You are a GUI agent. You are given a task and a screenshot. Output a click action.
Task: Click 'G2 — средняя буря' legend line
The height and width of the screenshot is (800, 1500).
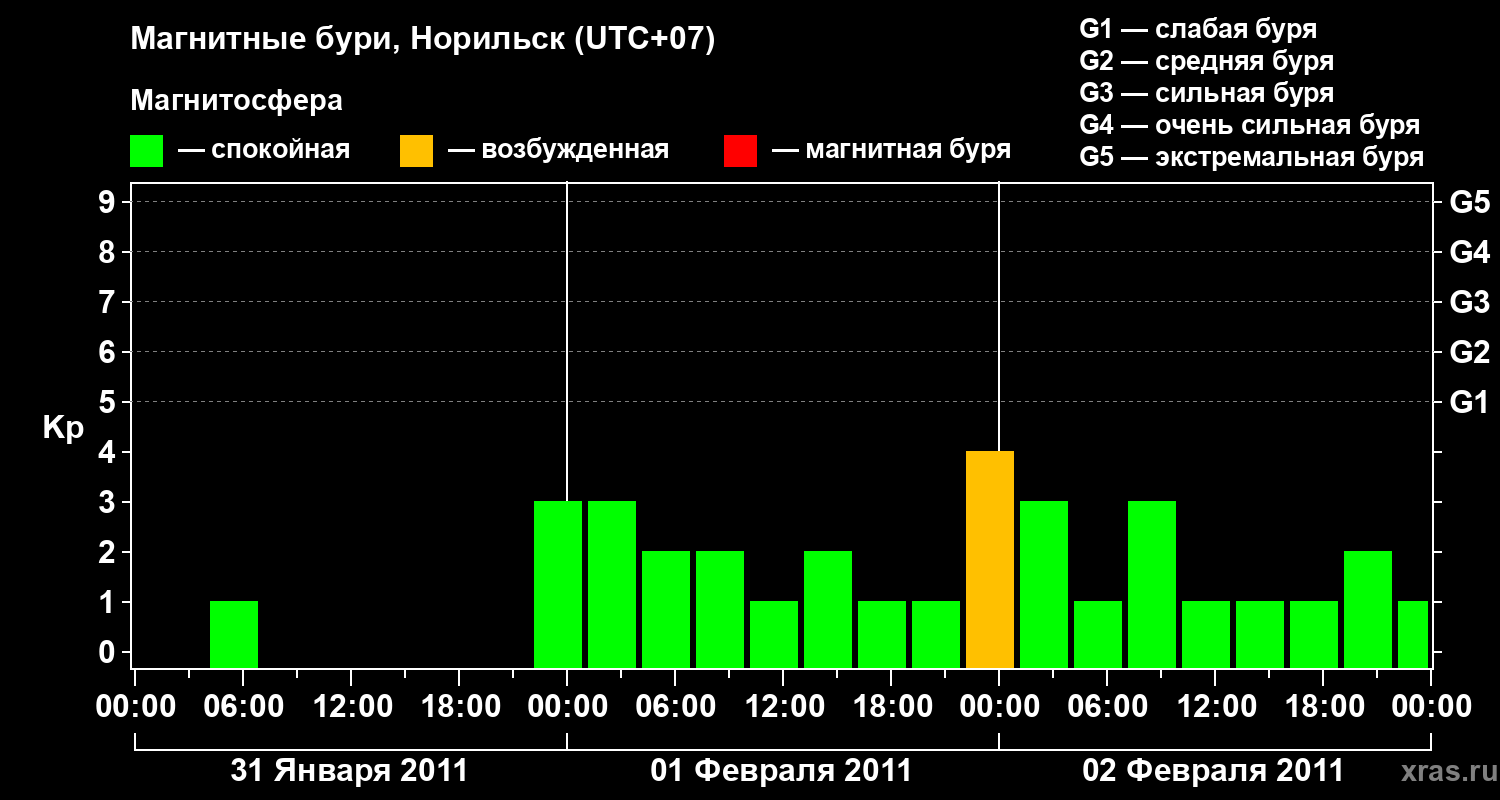[x=1207, y=61]
